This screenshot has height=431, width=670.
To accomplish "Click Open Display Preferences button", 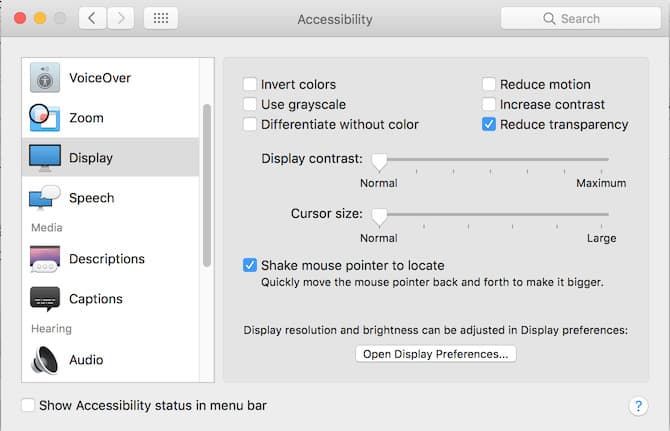I will click(436, 354).
